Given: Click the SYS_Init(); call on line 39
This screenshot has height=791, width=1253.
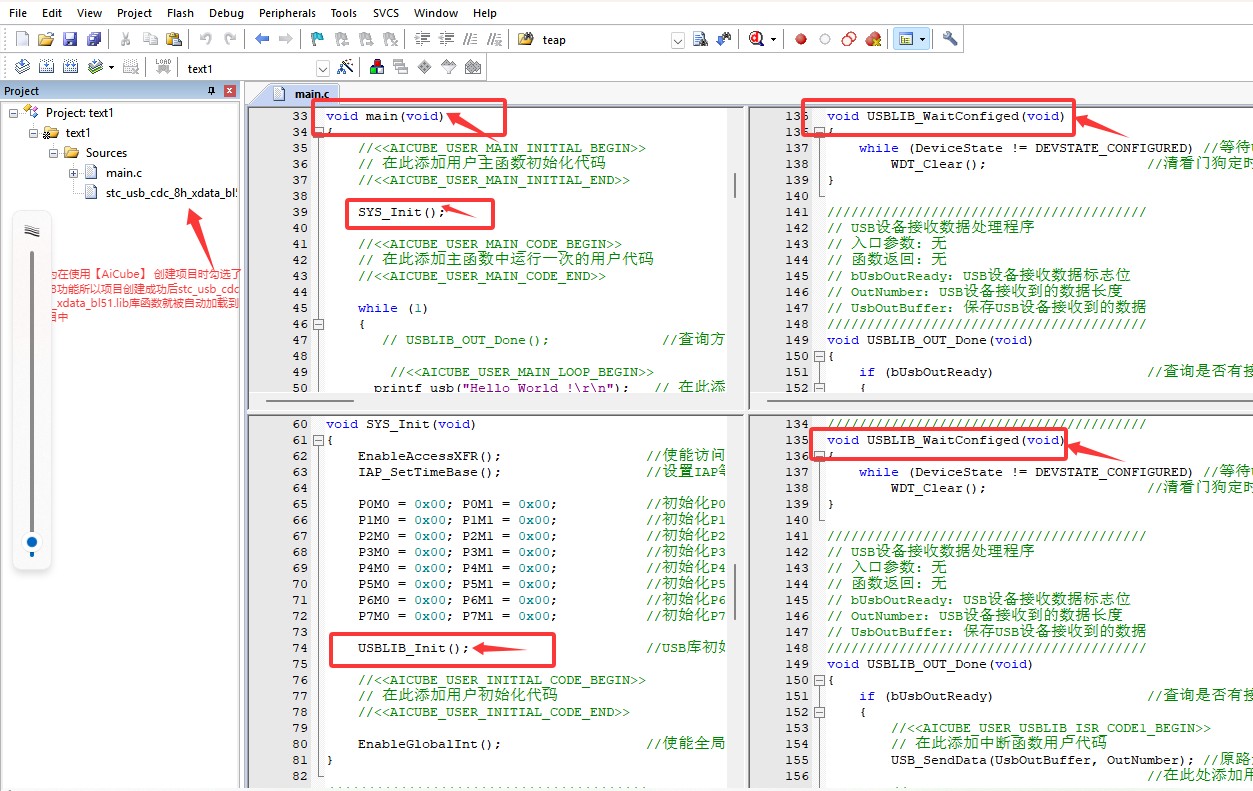Looking at the screenshot, I should coord(401,212).
